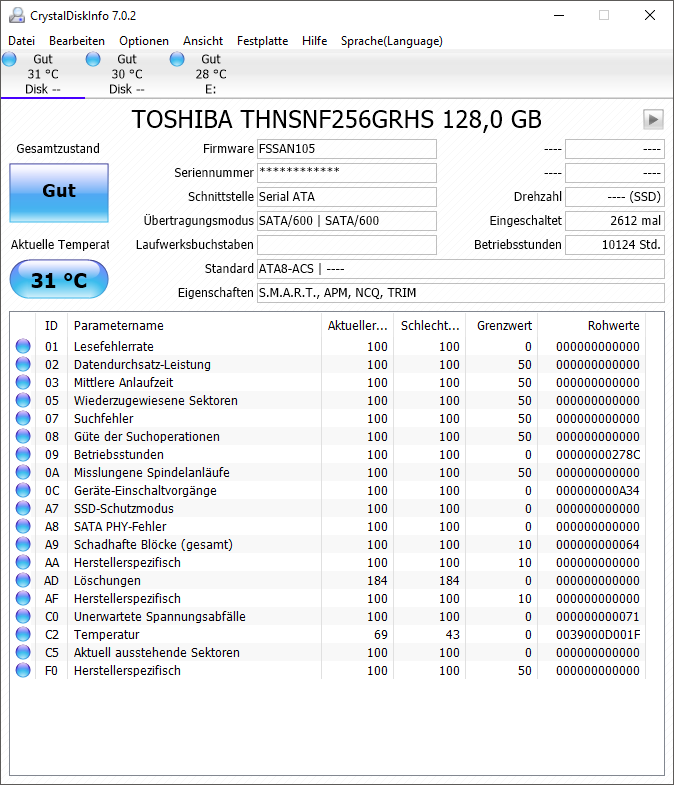Click the Drehzahl value (SSD)
This screenshot has width=674, height=785.
[x=615, y=197]
